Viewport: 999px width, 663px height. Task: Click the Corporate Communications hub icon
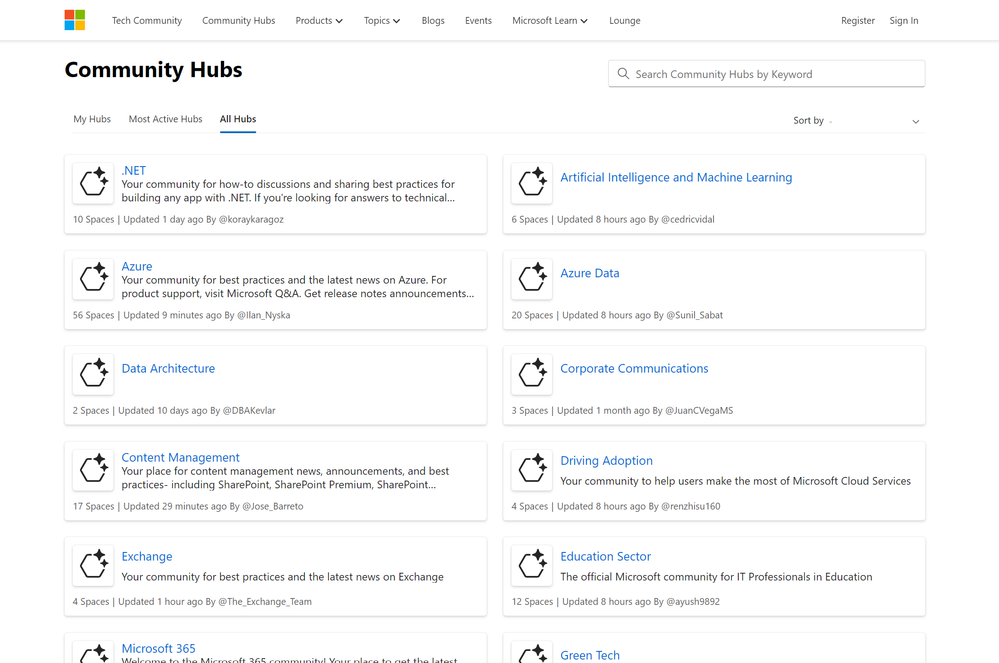click(532, 374)
